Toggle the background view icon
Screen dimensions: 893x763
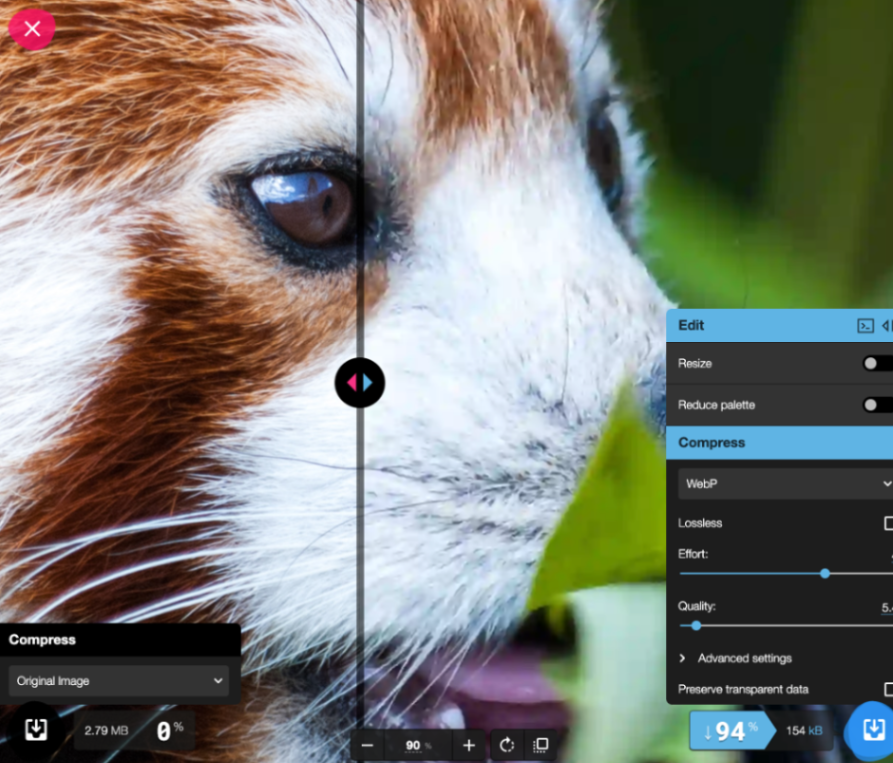(x=540, y=745)
